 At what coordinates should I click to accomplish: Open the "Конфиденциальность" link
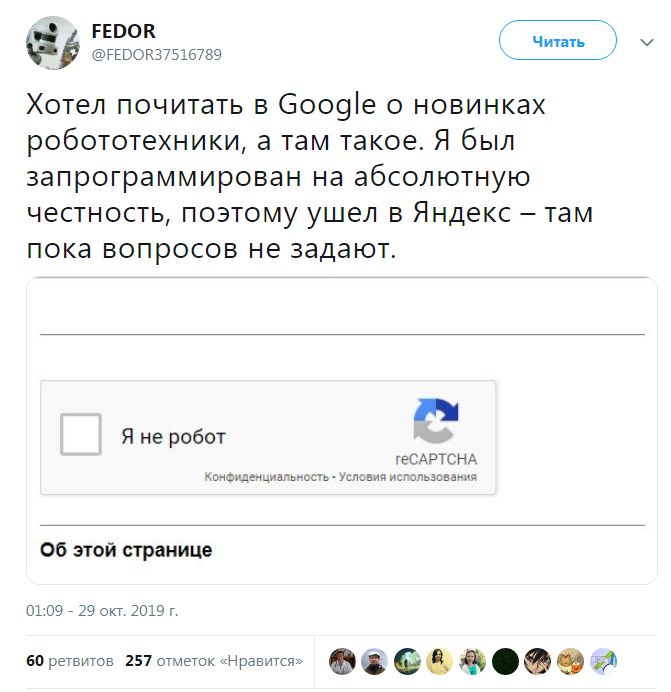pos(267,477)
